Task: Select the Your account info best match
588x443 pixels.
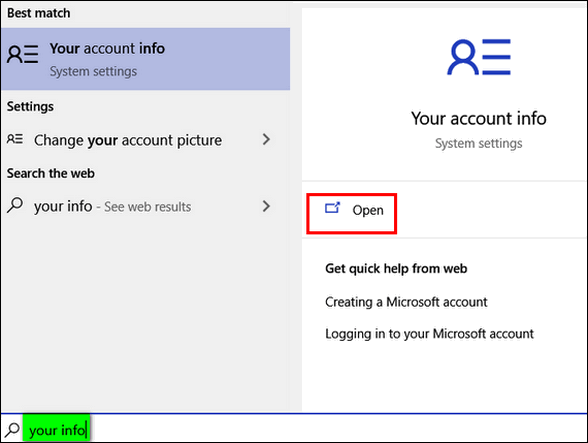Action: point(146,59)
